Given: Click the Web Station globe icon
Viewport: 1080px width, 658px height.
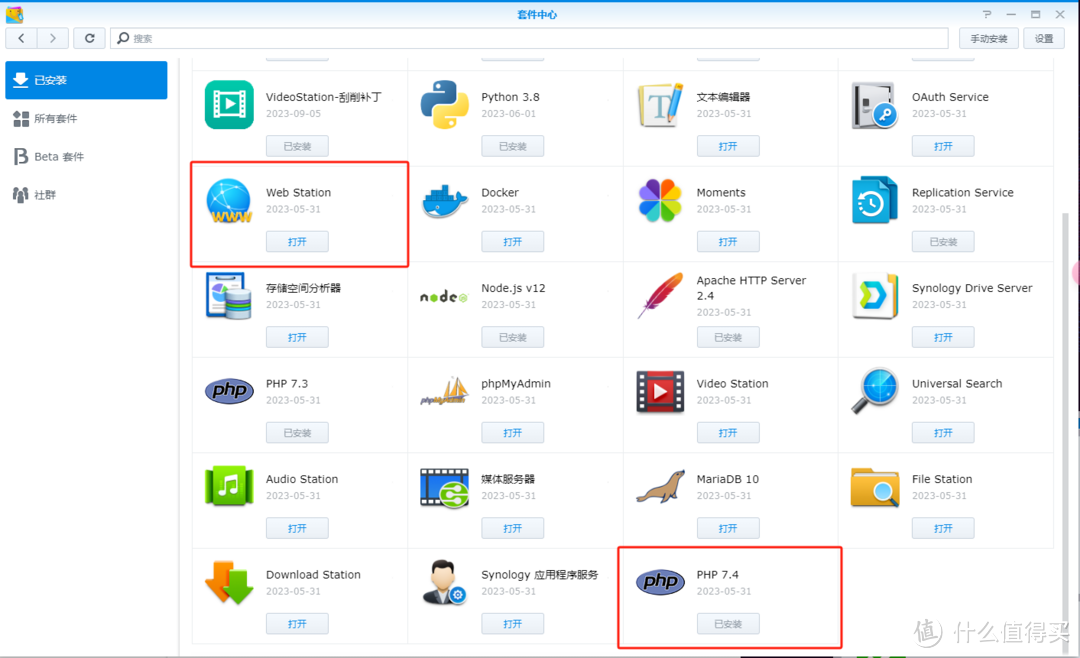Looking at the screenshot, I should [229, 201].
